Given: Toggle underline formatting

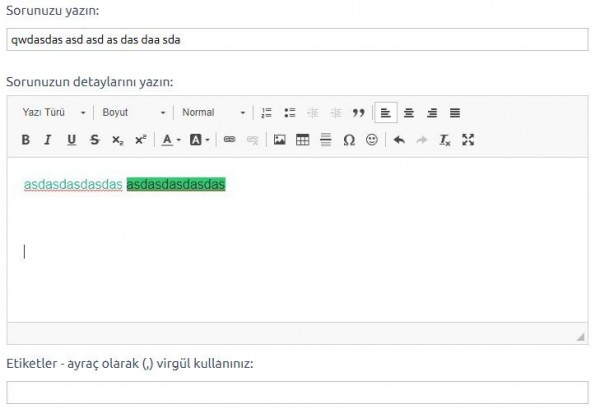Looking at the screenshot, I should pos(71,140).
